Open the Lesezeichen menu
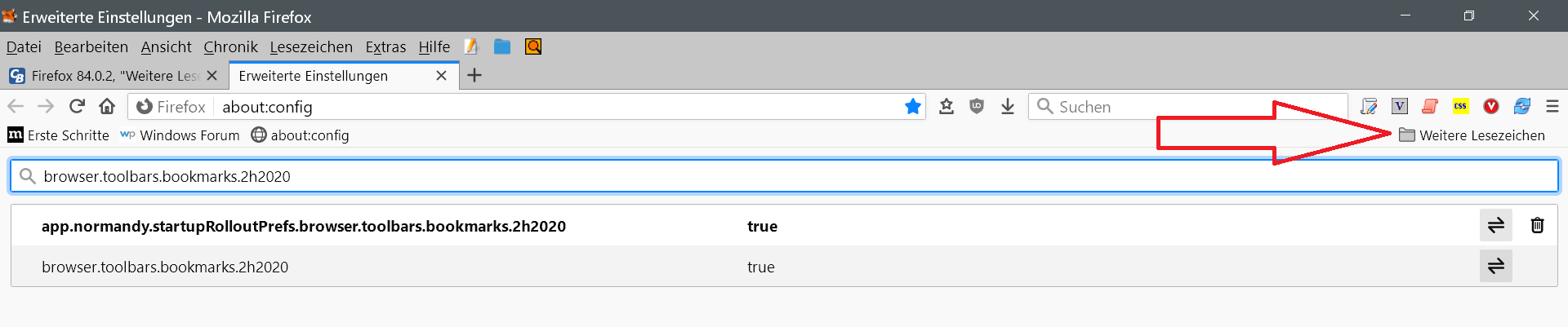1568x327 pixels. (x=311, y=47)
